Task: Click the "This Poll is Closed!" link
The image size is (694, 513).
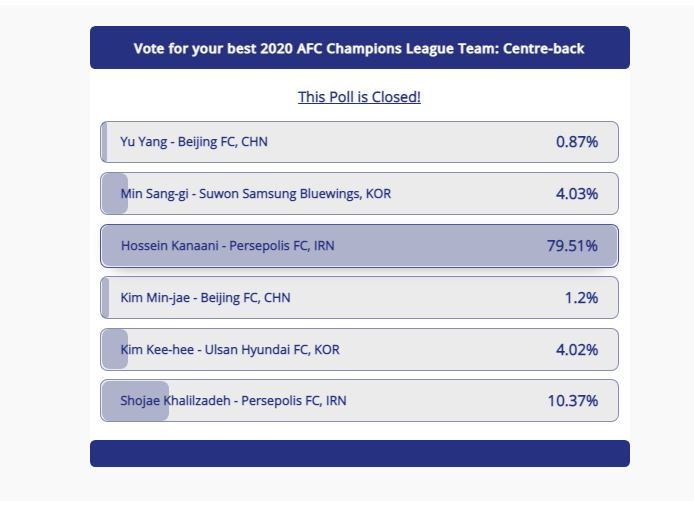Action: pos(359,97)
